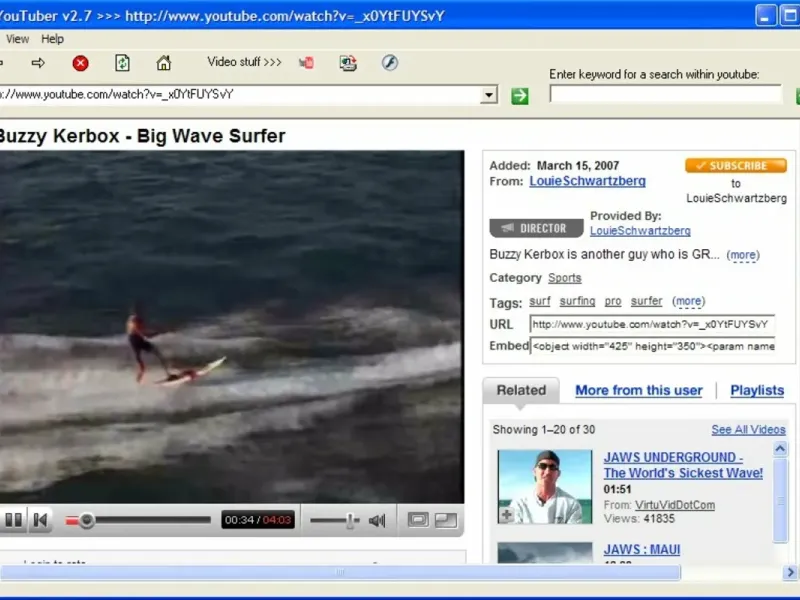This screenshot has width=800, height=600.
Task: Select the Related tab
Action: (521, 390)
